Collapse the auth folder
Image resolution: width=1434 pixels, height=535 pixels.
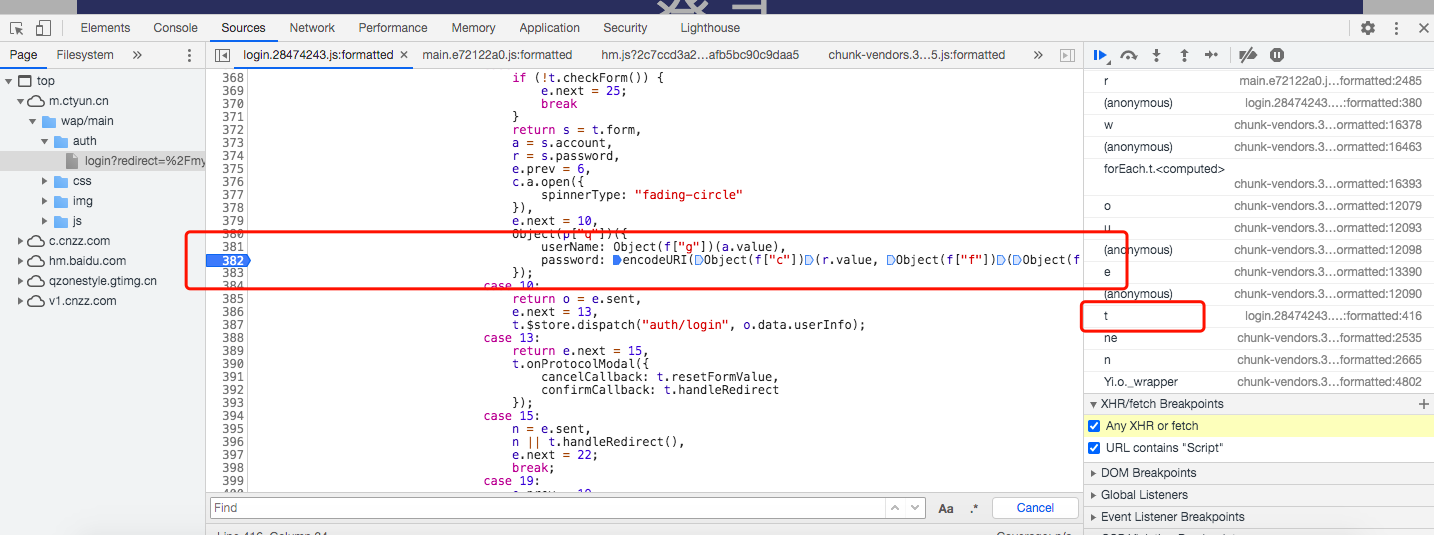coord(45,141)
